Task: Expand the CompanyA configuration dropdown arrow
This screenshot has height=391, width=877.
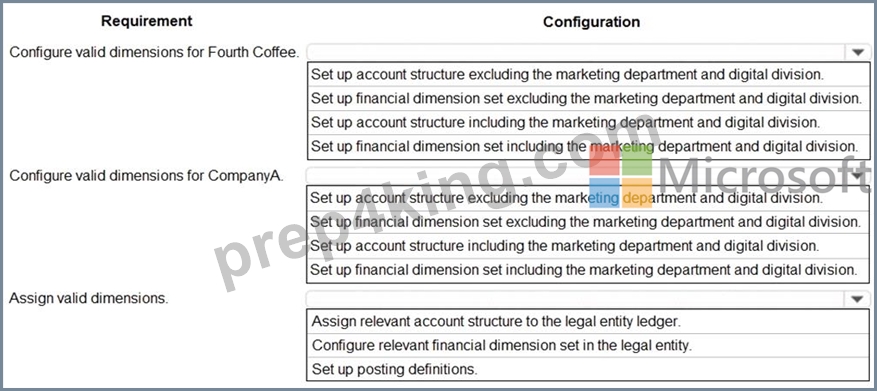Action: click(x=858, y=176)
